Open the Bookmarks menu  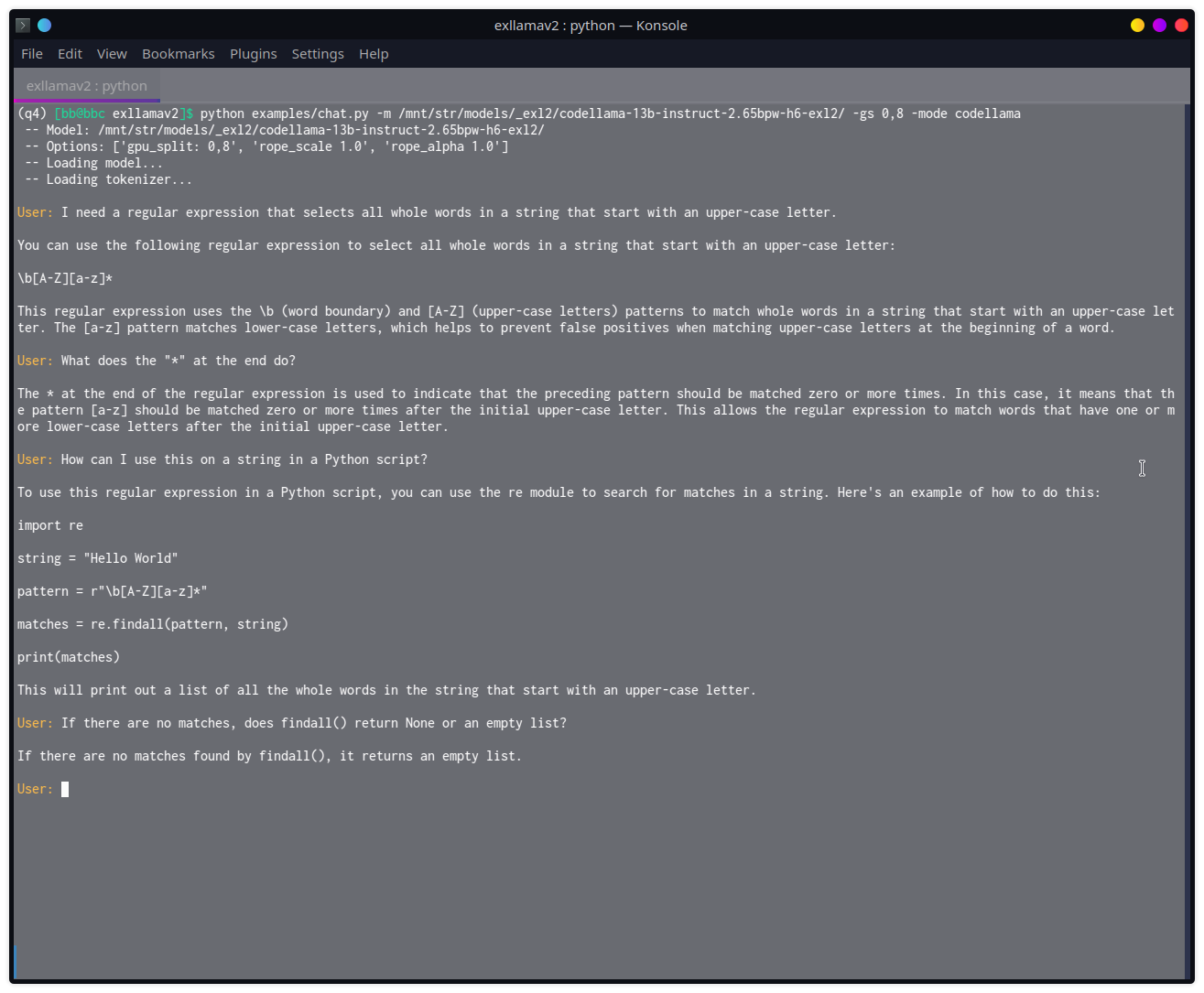[x=179, y=54]
